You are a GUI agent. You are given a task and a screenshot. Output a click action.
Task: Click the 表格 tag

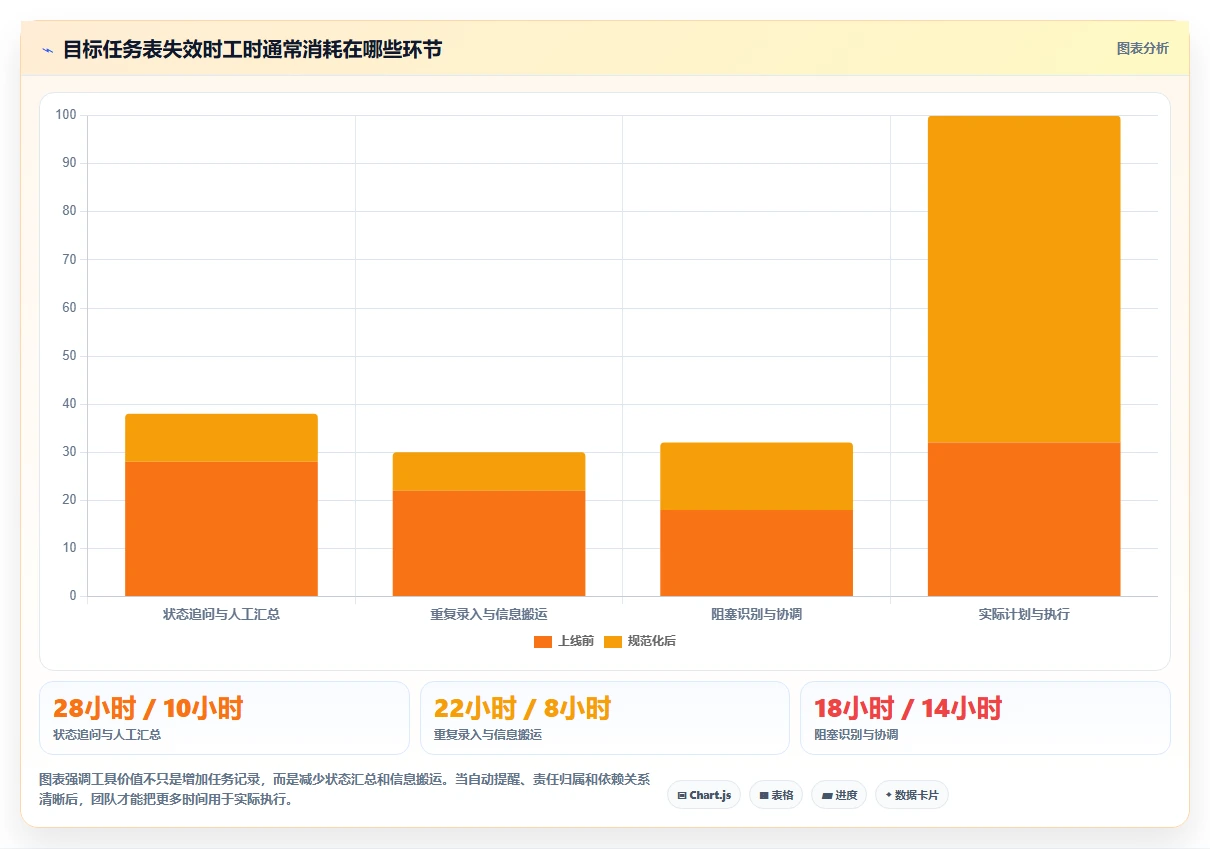click(x=776, y=795)
